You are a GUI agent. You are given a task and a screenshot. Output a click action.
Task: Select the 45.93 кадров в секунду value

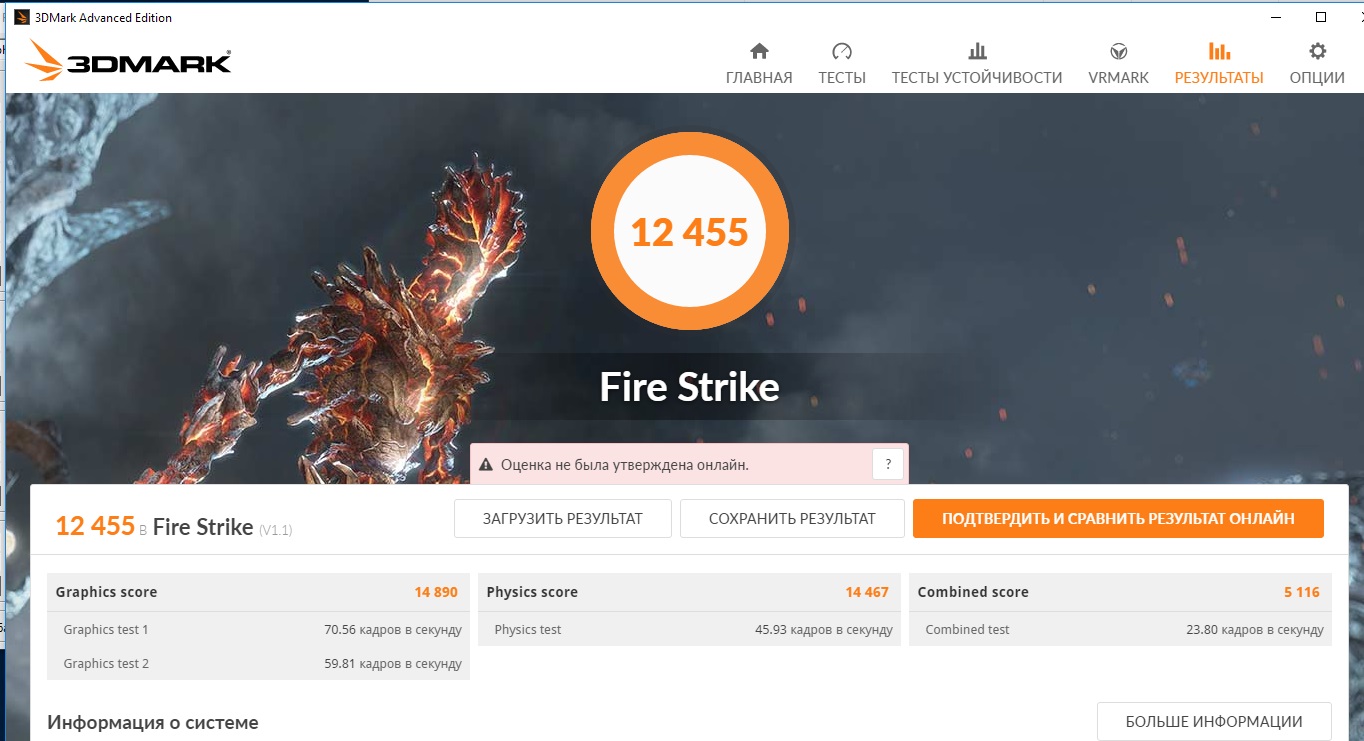pyautogui.click(x=824, y=630)
